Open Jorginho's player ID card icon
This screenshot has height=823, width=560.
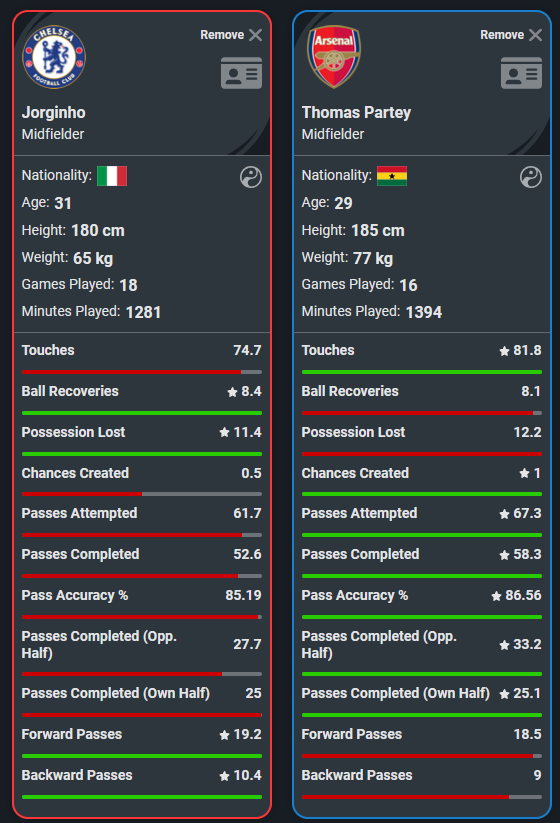241,73
